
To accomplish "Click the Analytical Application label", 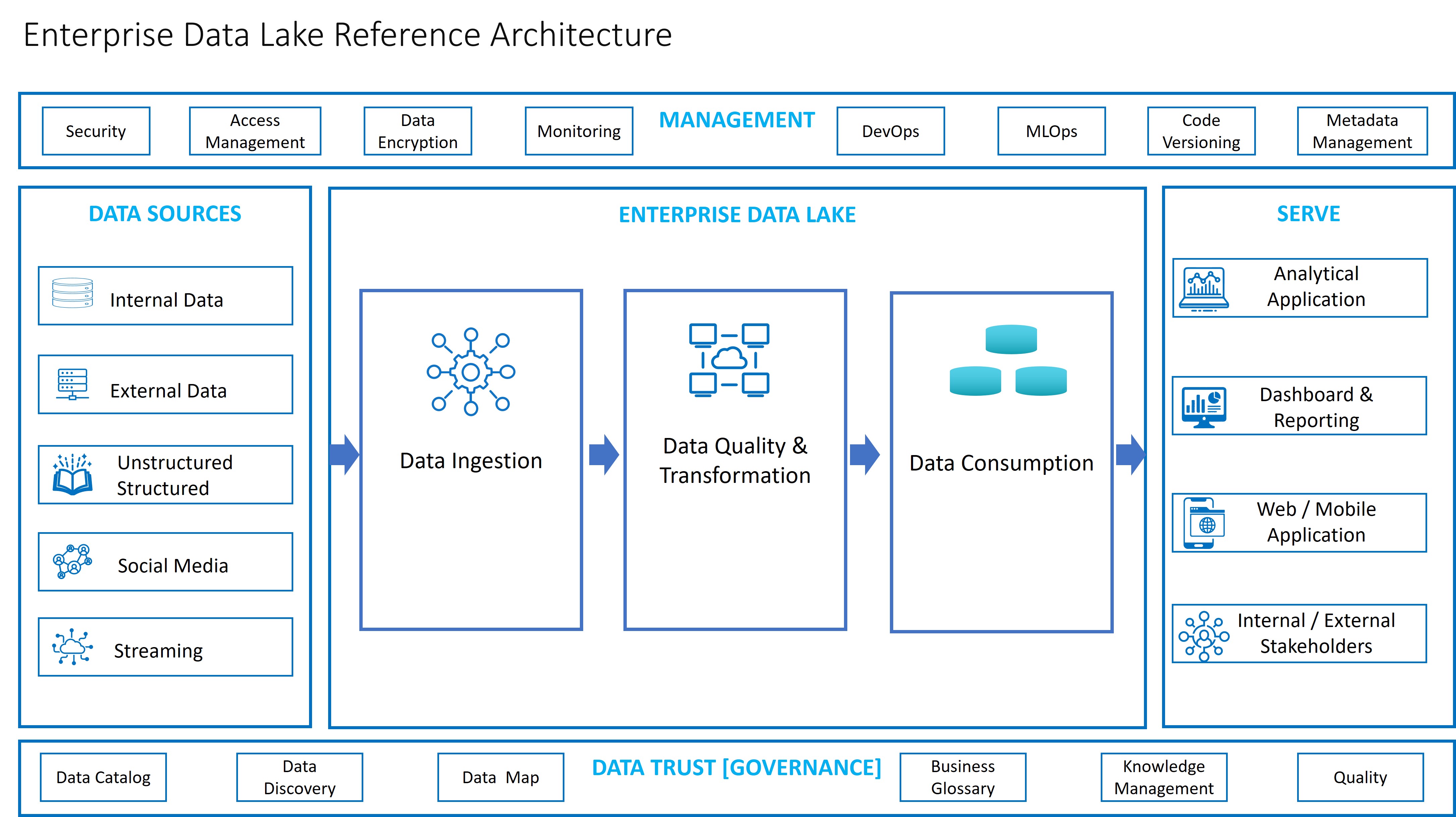I will pos(1316,287).
